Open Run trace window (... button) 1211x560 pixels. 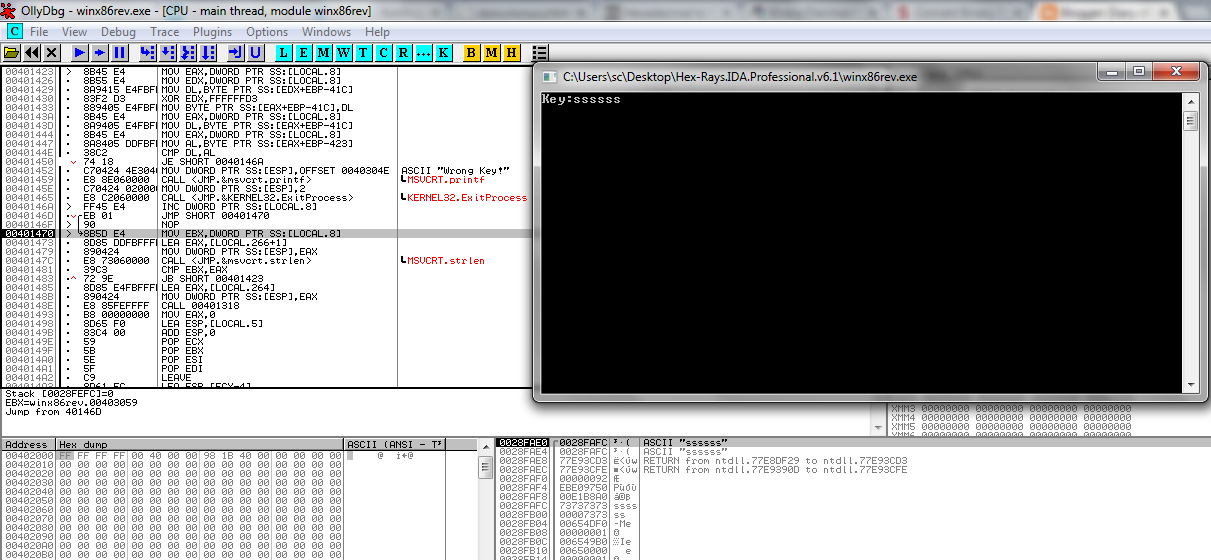coord(423,52)
